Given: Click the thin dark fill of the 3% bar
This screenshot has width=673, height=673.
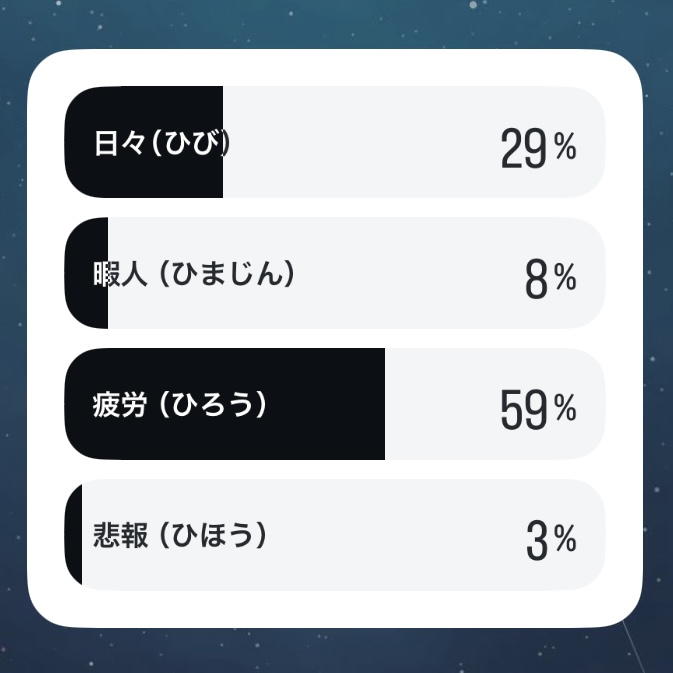Looking at the screenshot, I should [x=74, y=535].
